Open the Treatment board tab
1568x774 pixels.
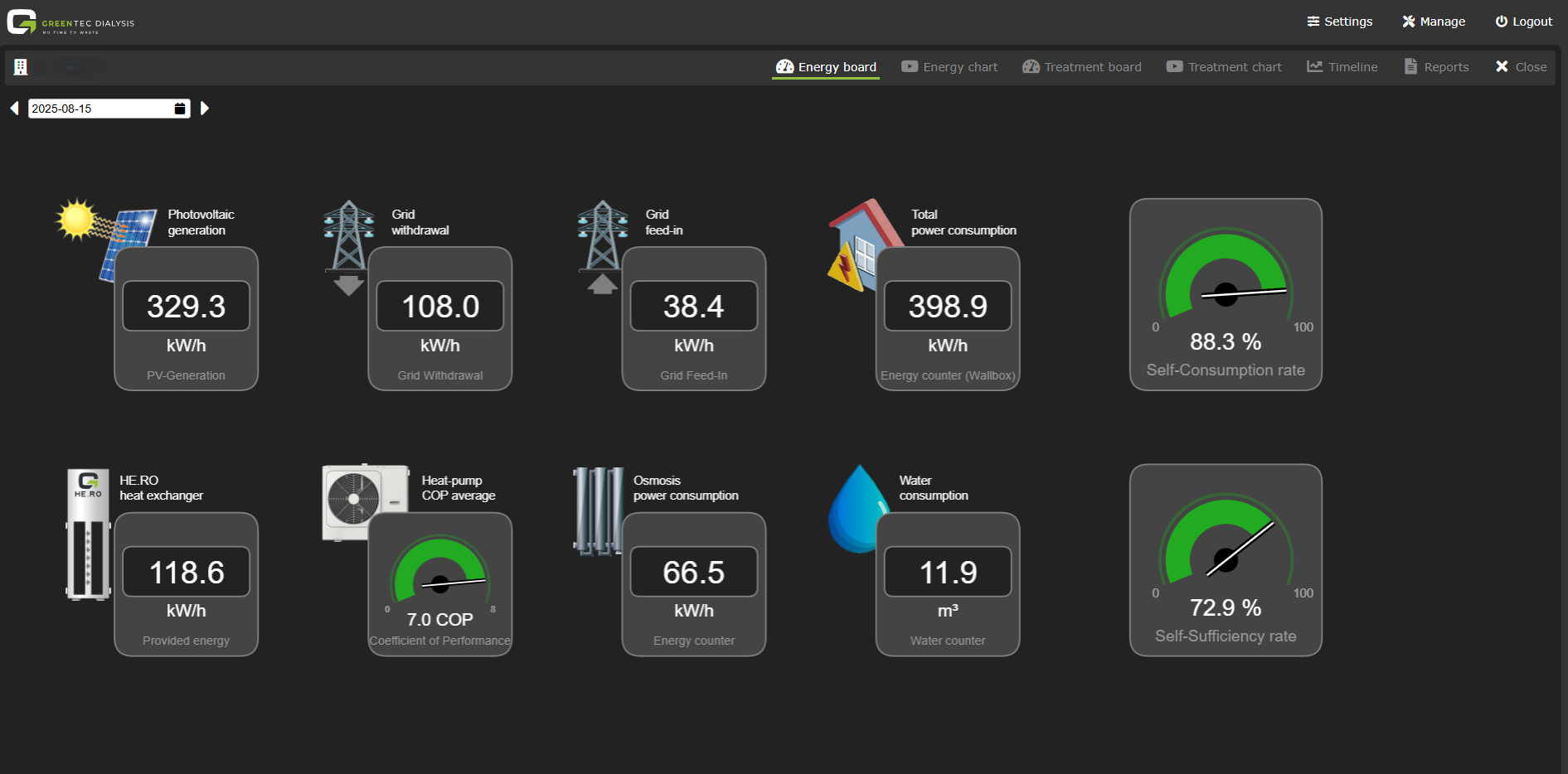(1081, 67)
